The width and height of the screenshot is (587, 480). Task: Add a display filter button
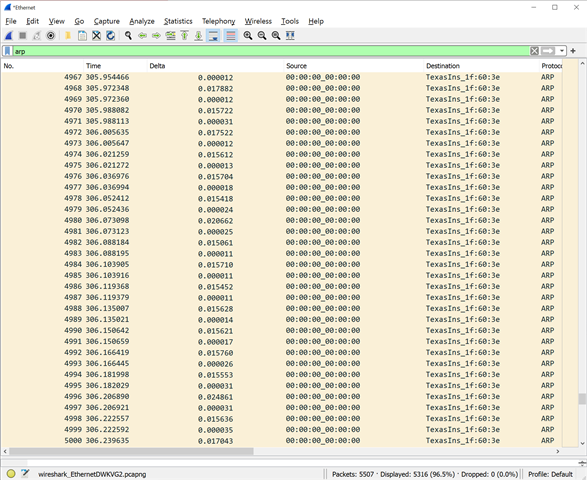[573, 51]
